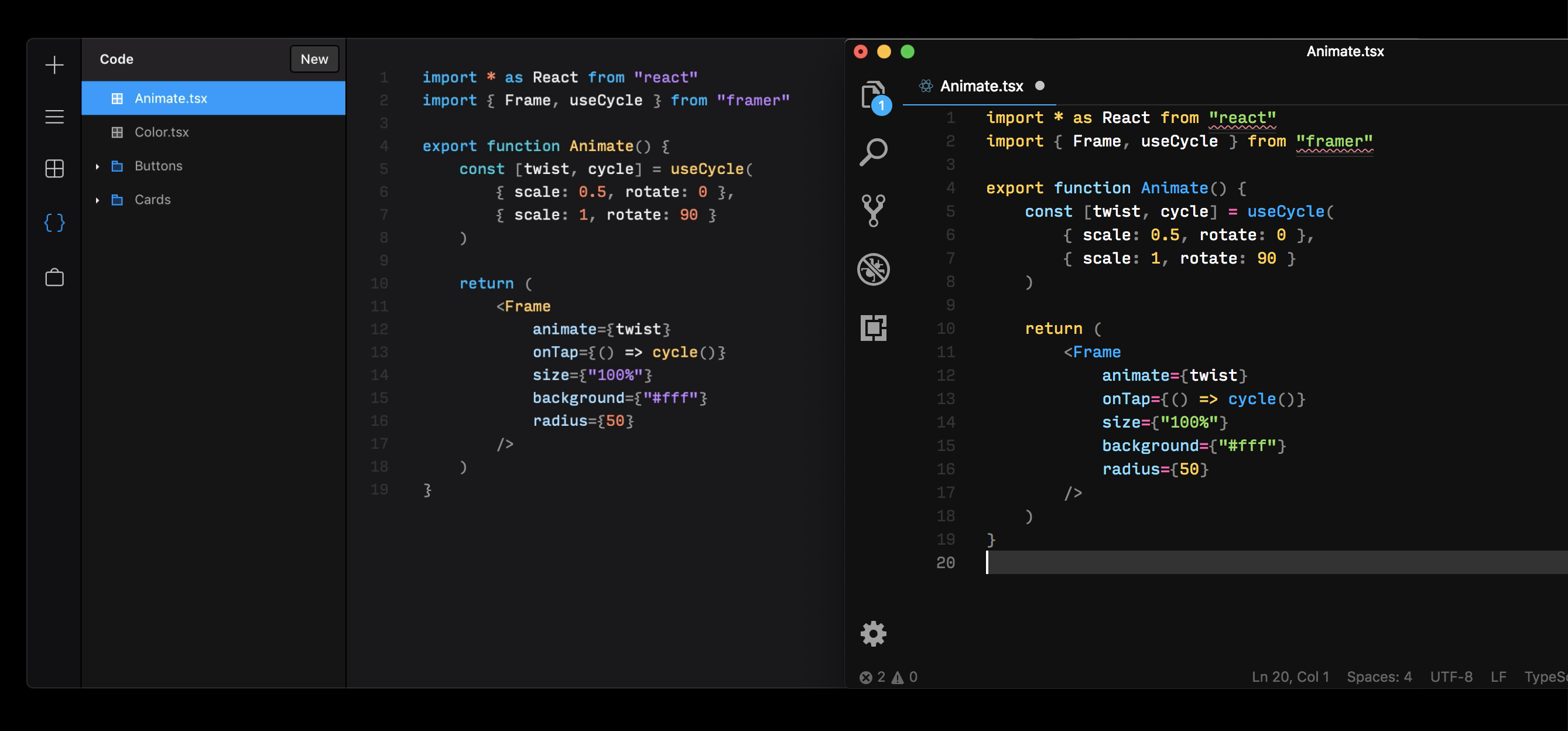Expand the Cards folder arrow
1568x731 pixels.
pyautogui.click(x=97, y=200)
